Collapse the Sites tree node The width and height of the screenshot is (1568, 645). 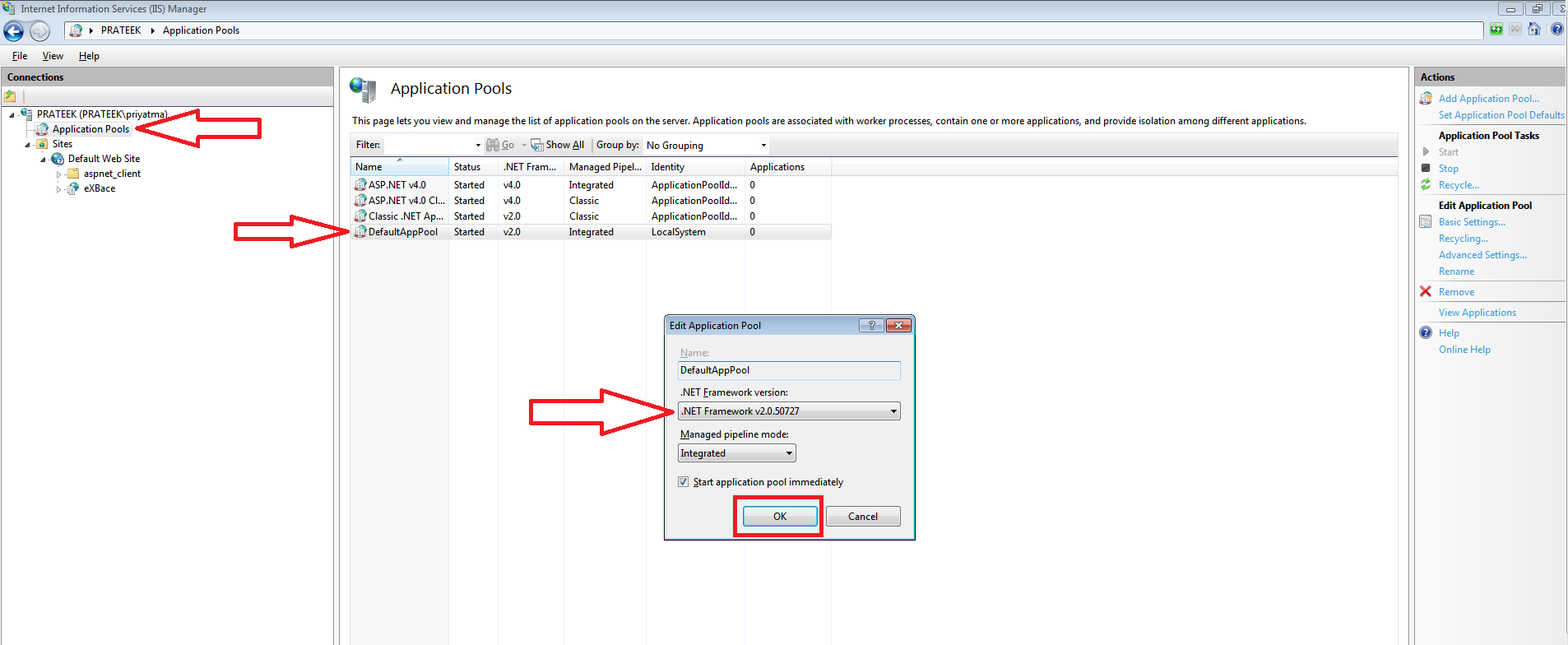tap(27, 145)
